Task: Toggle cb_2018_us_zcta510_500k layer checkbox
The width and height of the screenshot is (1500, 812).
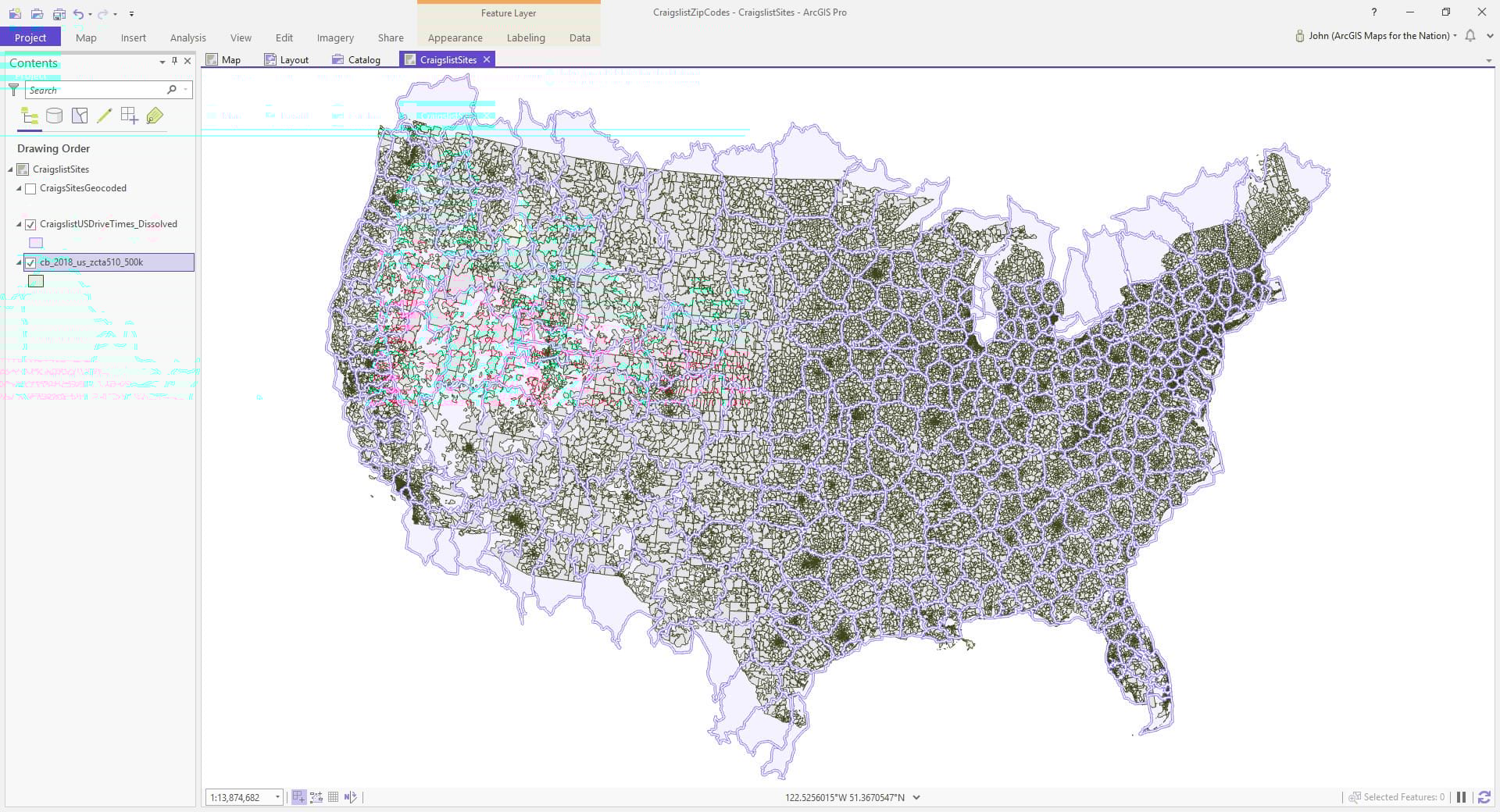Action: [30, 263]
